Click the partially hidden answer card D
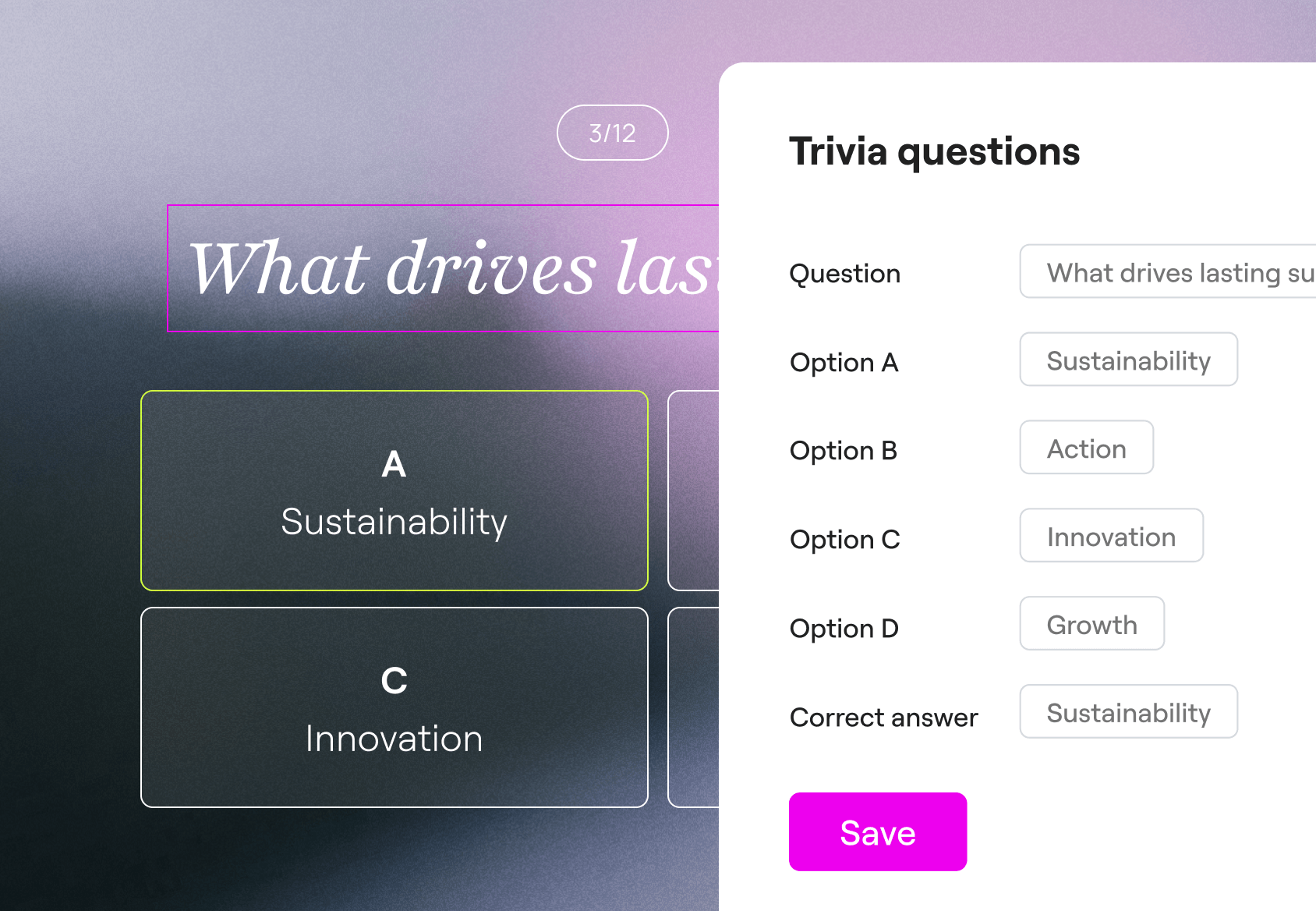Viewport: 1316px width, 911px height. pos(693,707)
